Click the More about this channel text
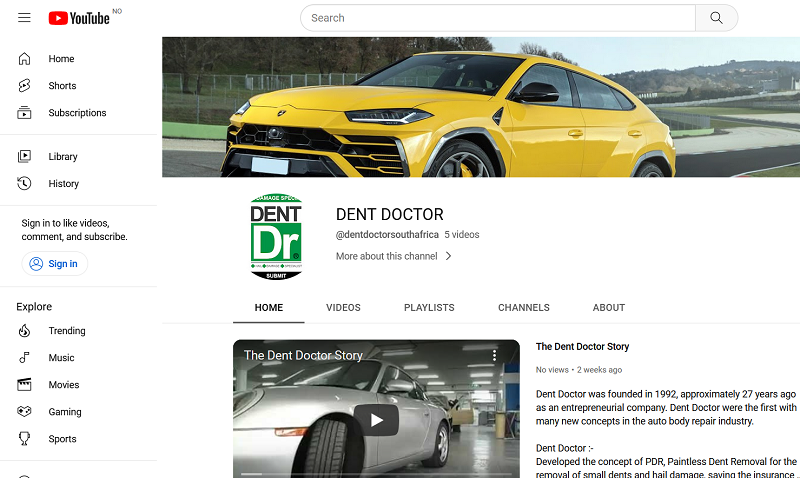This screenshot has height=478, width=800. coord(386,256)
